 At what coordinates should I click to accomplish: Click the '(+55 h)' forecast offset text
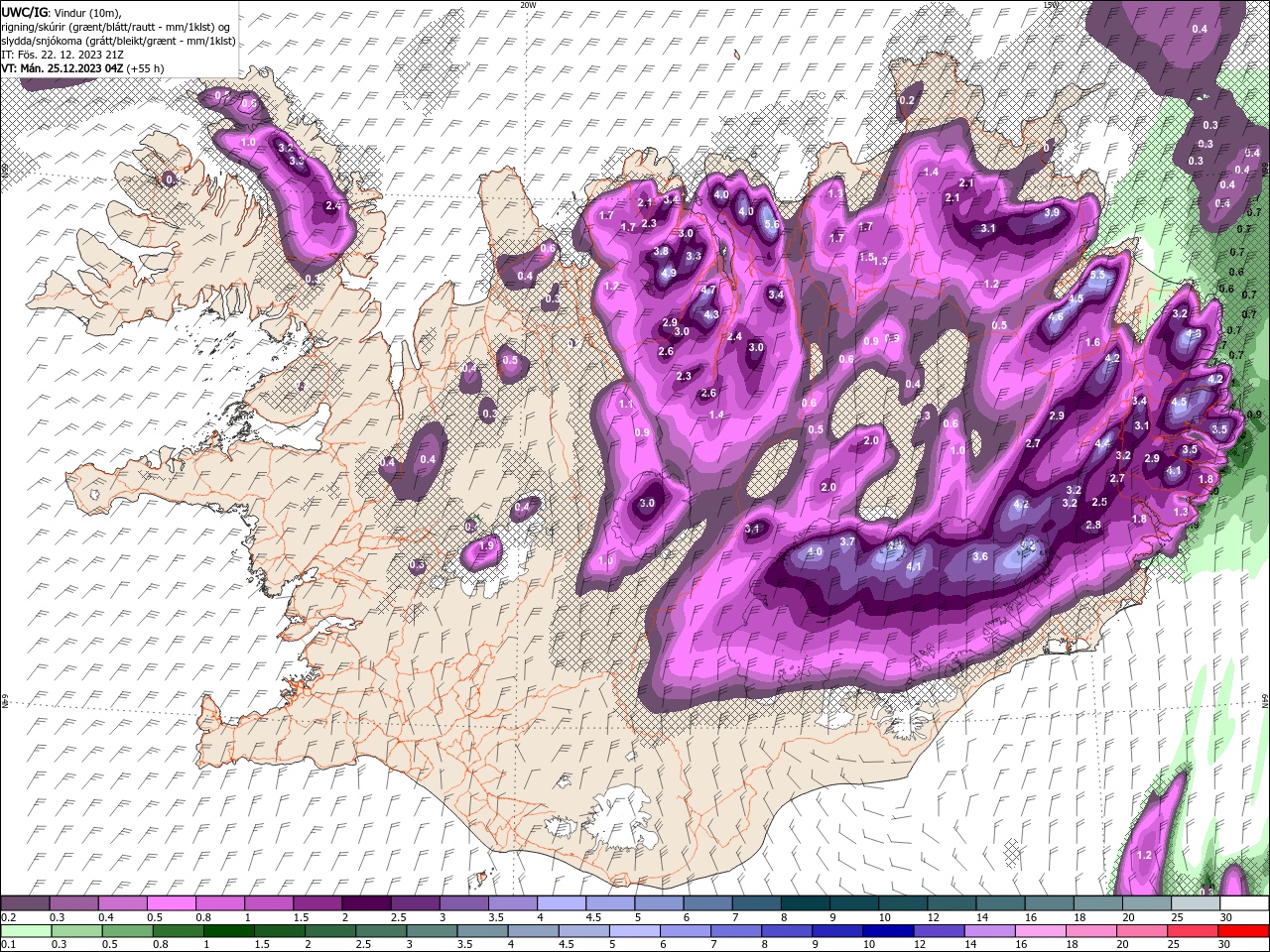tap(145, 68)
